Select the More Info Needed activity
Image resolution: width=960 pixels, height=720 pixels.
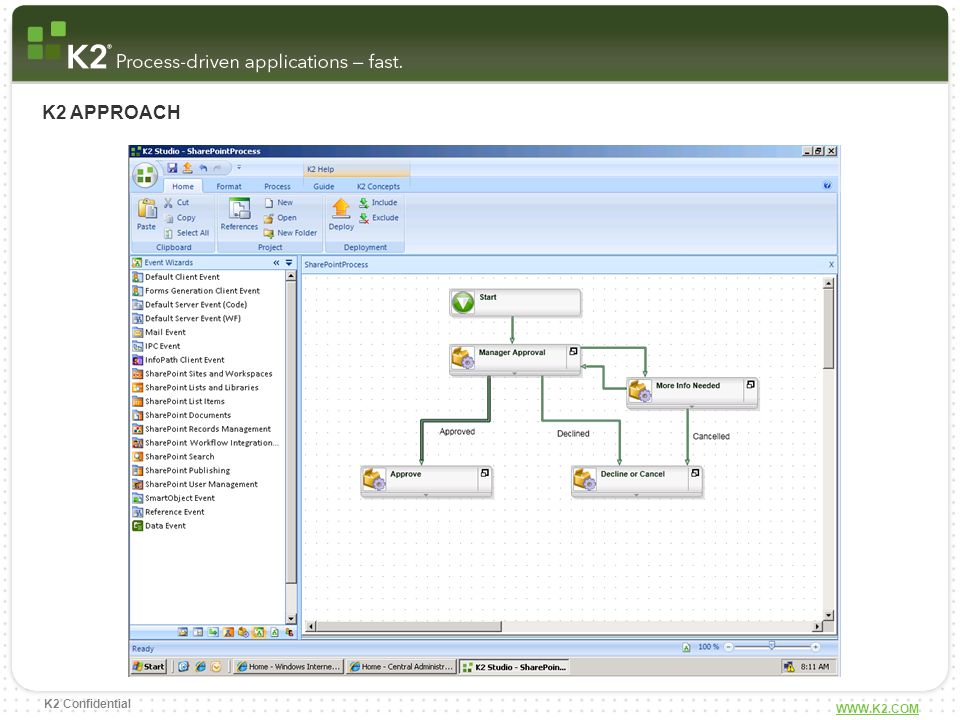click(x=692, y=392)
